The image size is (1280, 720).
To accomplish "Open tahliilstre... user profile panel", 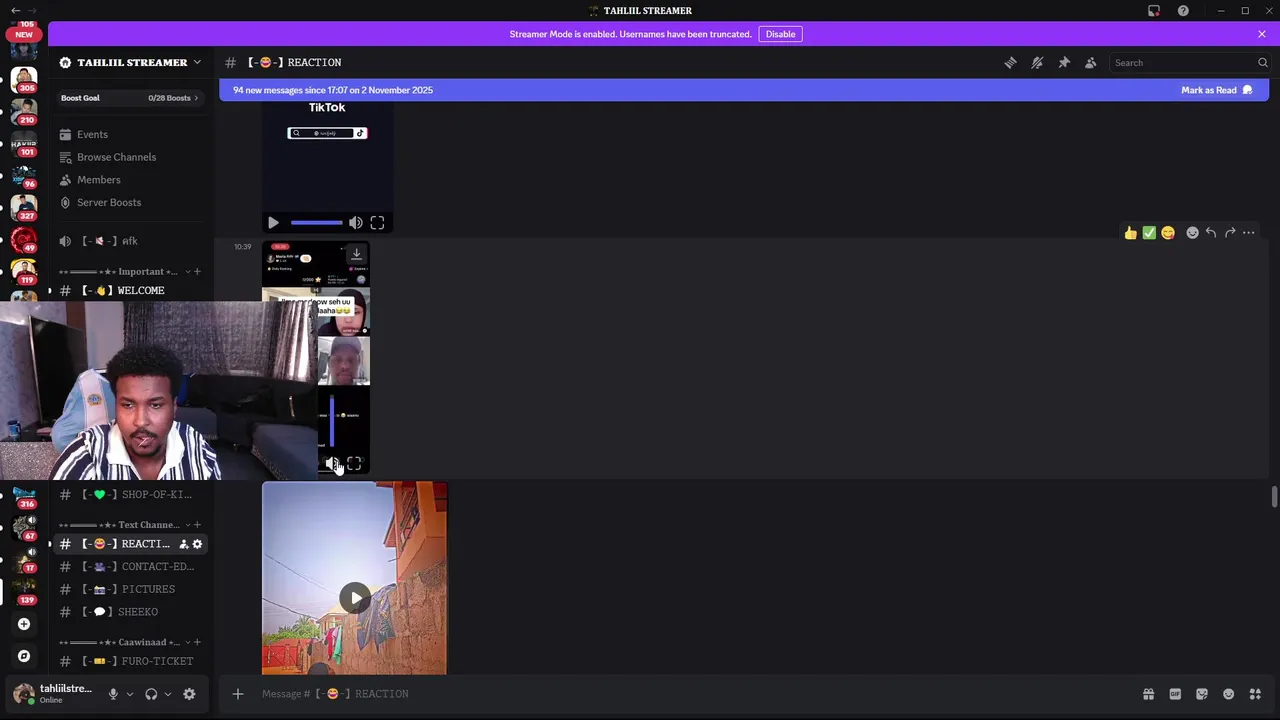I will pyautogui.click(x=54, y=694).
